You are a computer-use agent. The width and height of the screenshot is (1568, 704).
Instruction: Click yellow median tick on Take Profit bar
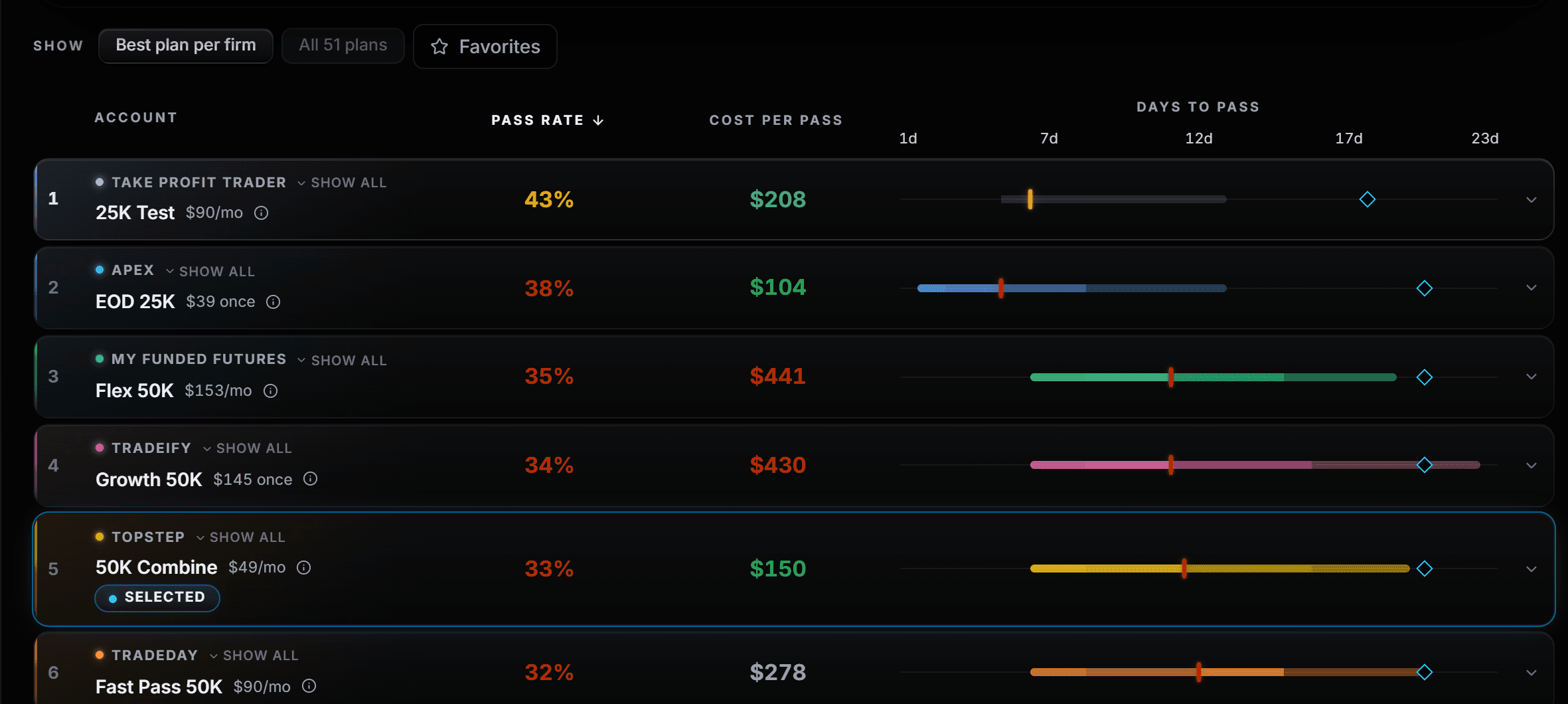[1030, 199]
